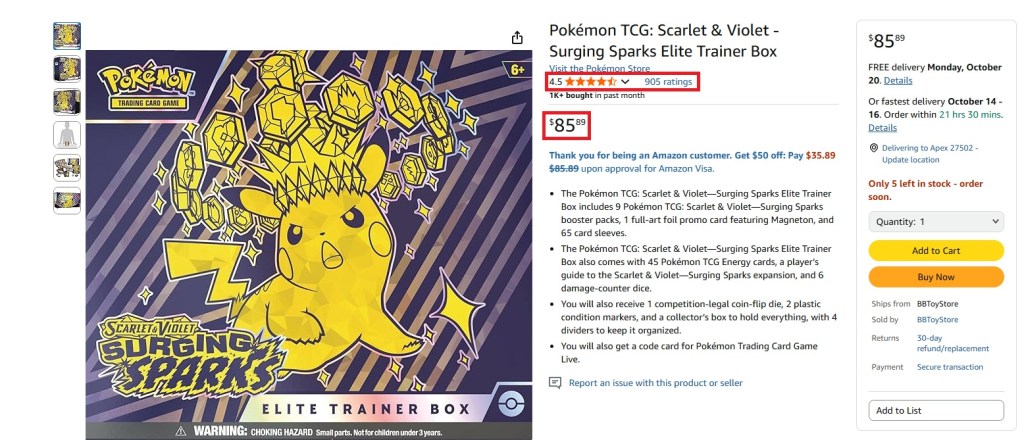
Task: Click the delivery location pin icon
Action: pos(873,148)
